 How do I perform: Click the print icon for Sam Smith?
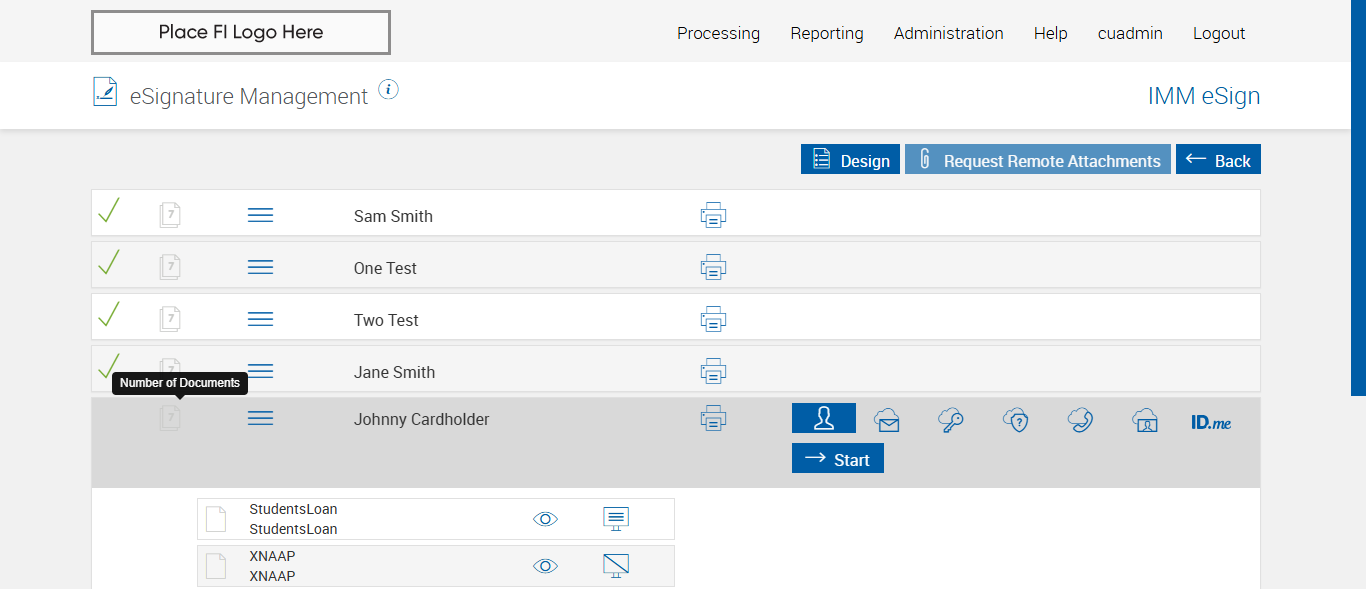713,215
